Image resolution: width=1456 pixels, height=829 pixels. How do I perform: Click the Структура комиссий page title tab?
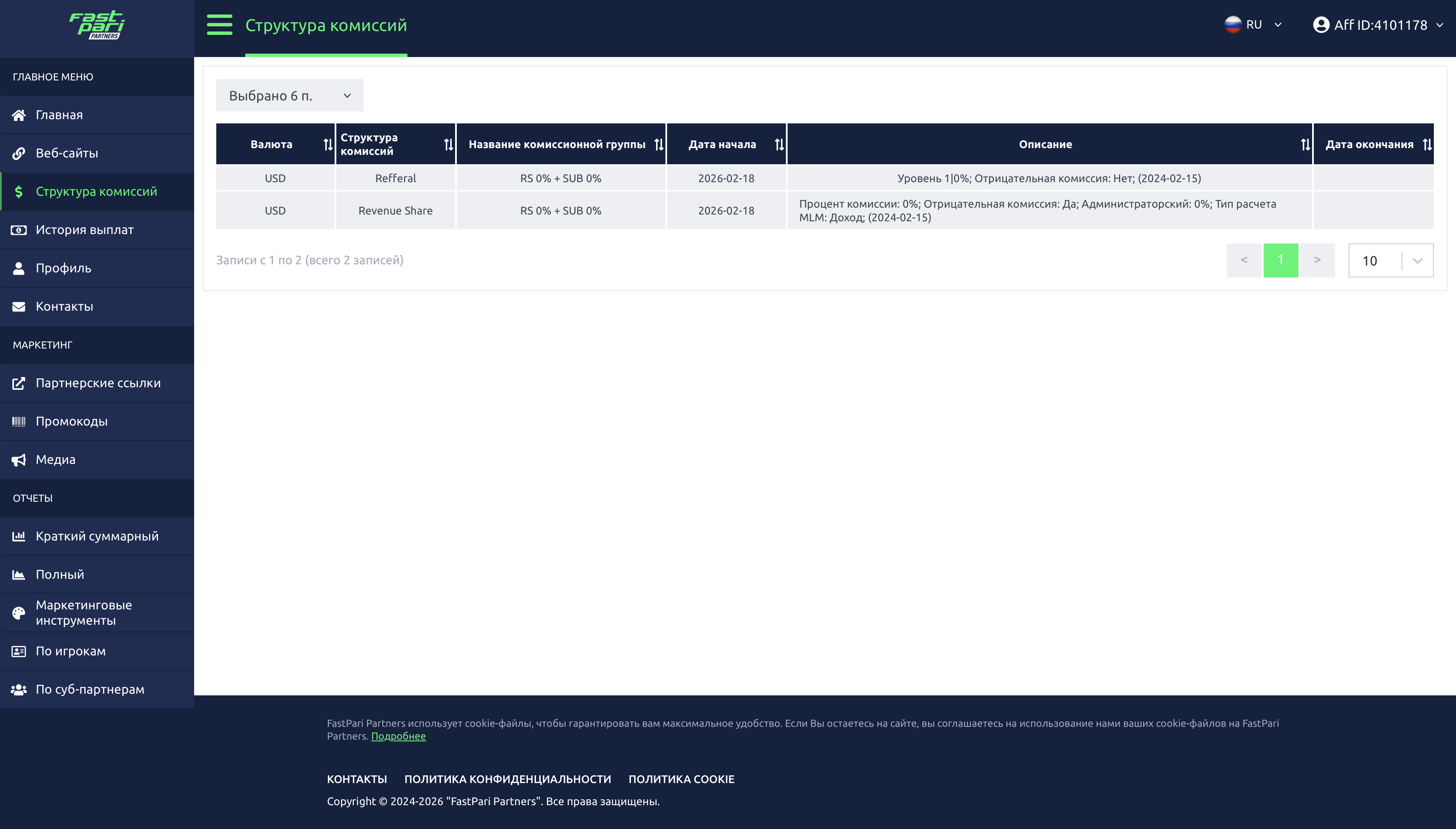[326, 26]
